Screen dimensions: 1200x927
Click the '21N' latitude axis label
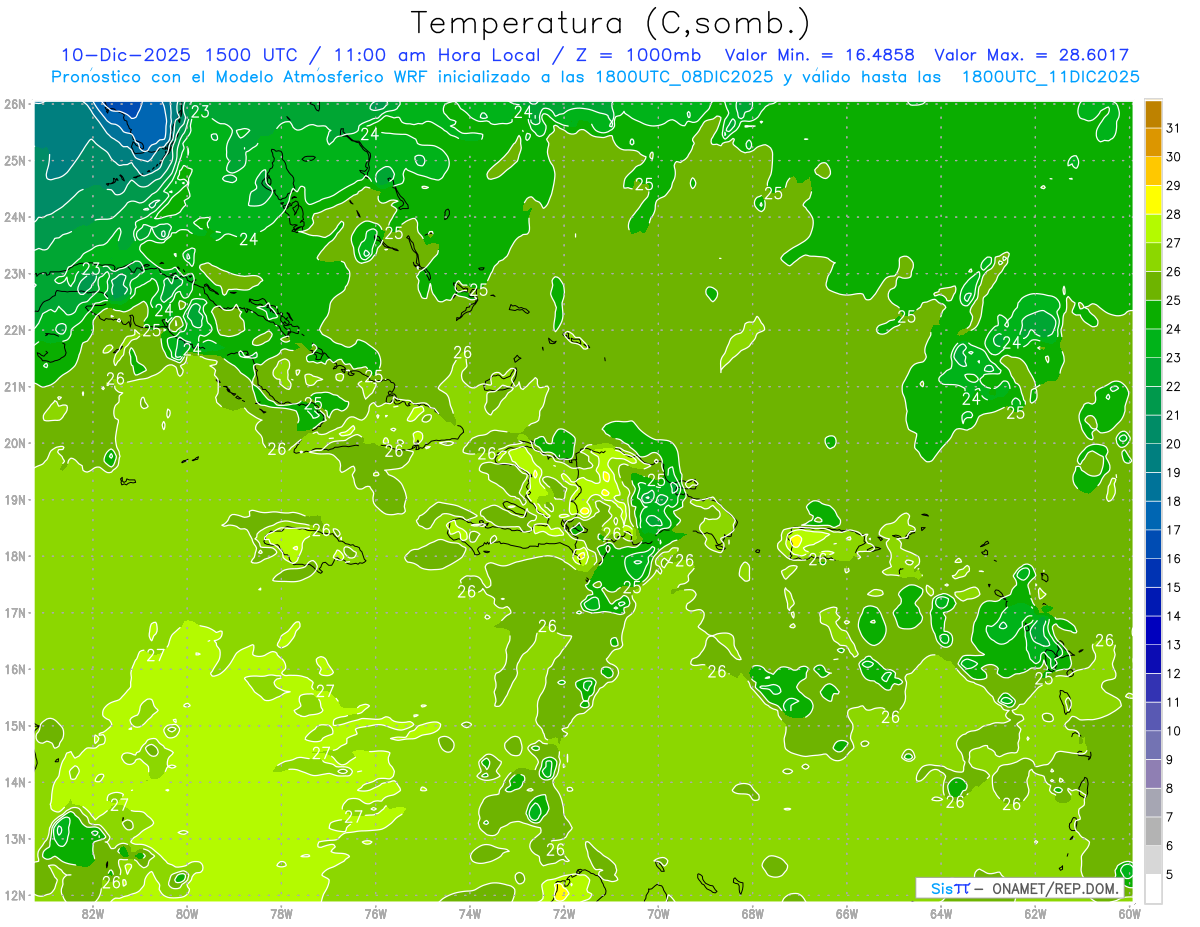(x=14, y=386)
